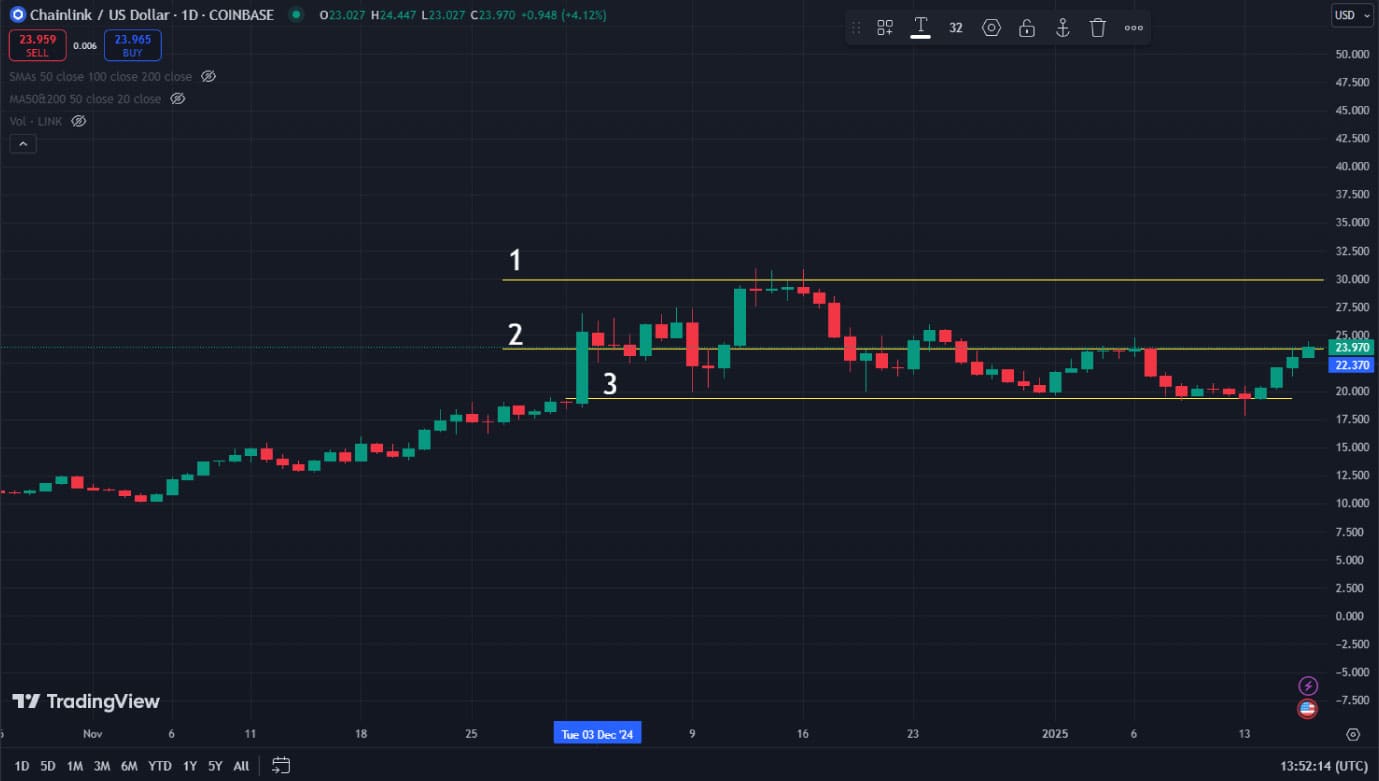Toggle visibility of SMAs 50 100 200 indicator
The height and width of the screenshot is (781, 1379).
tap(208, 76)
